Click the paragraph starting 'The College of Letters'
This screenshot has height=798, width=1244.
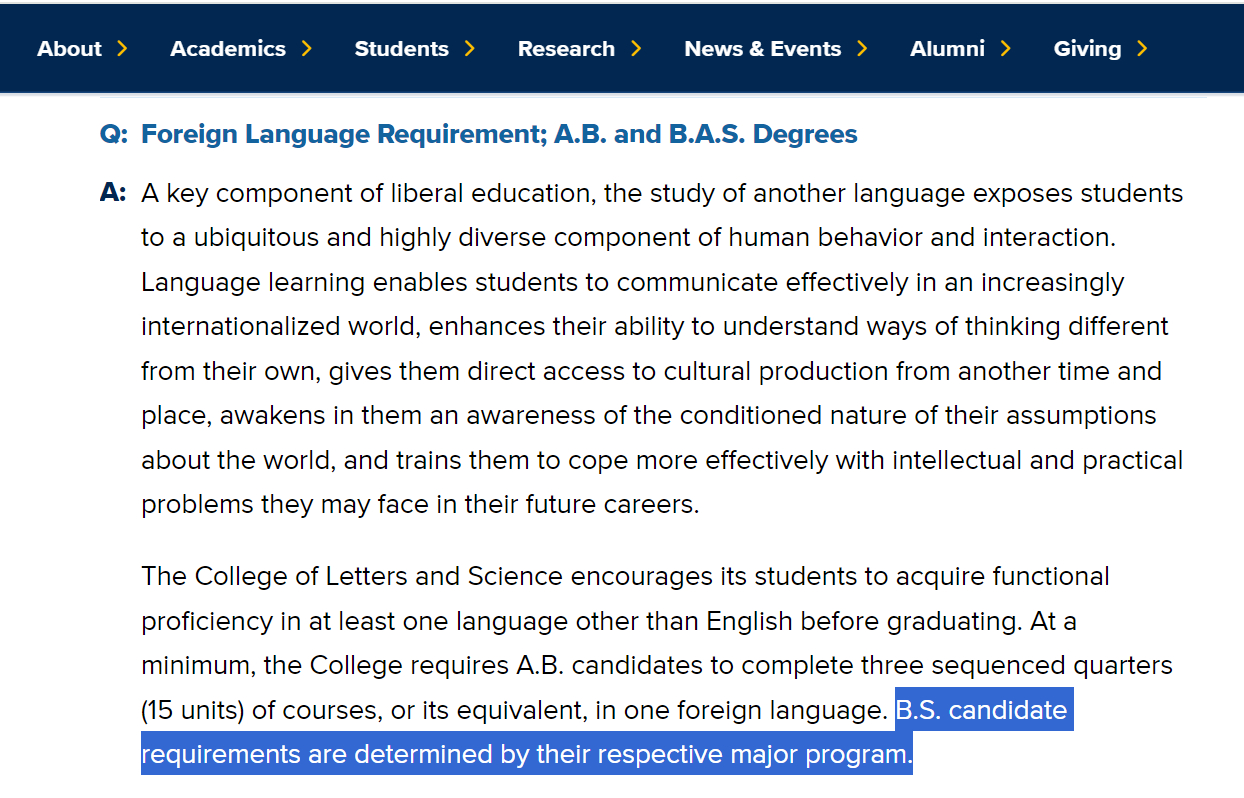coord(657,665)
